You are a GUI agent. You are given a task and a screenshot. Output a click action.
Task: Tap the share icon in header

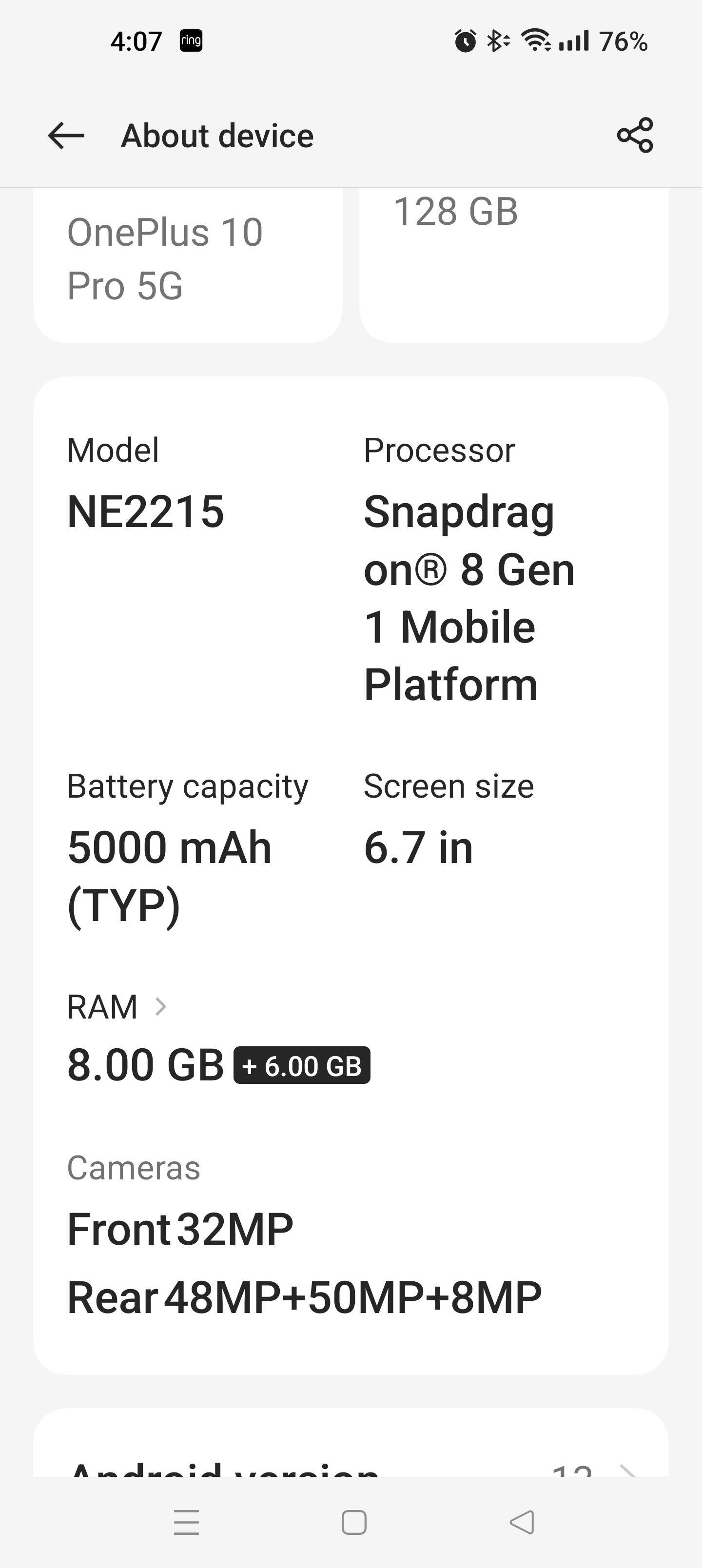634,135
